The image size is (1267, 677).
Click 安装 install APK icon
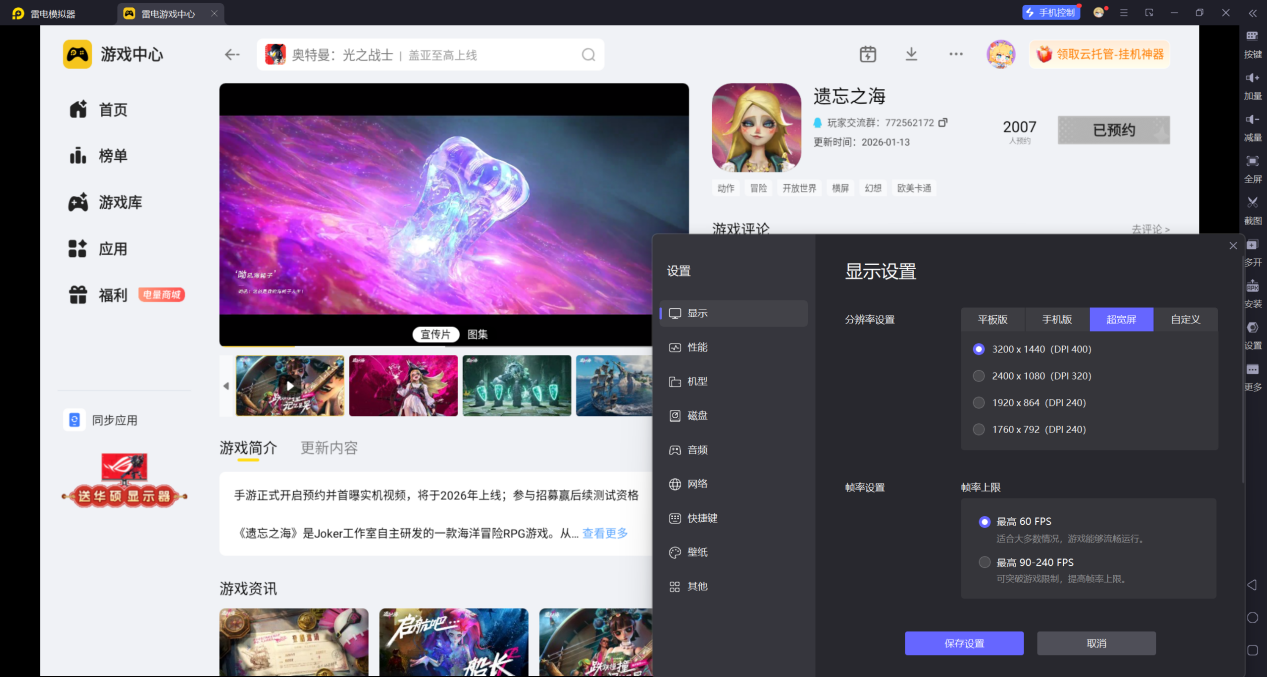click(1252, 293)
